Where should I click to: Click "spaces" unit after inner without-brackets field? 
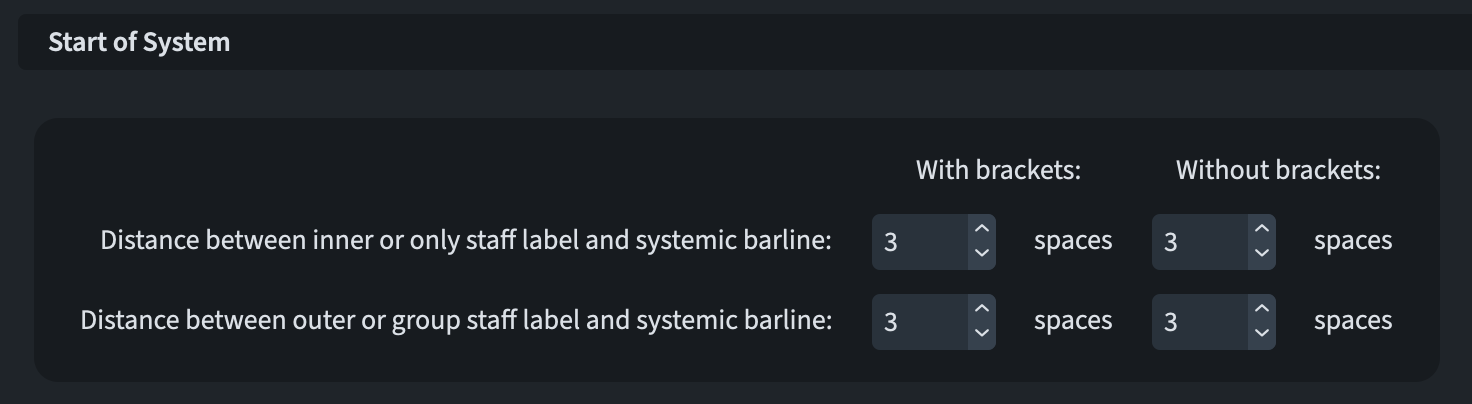pyautogui.click(x=1353, y=241)
